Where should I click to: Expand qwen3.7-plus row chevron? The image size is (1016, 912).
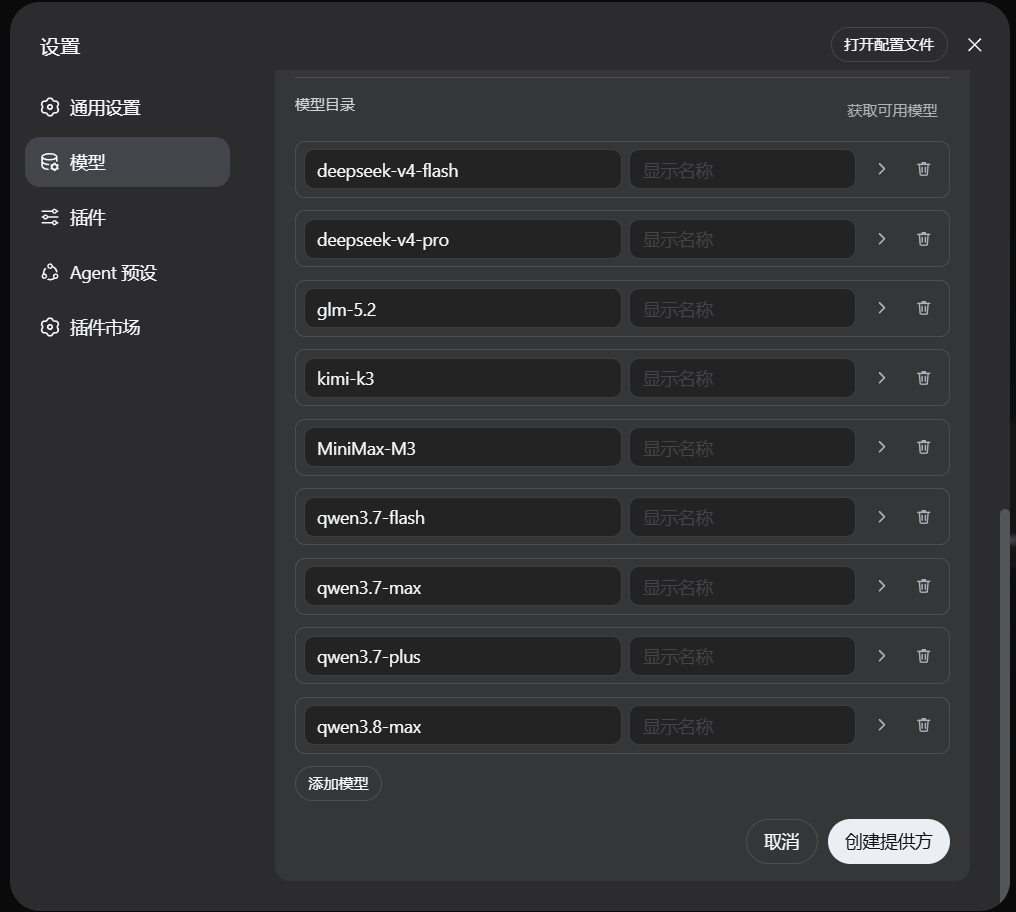tap(881, 656)
